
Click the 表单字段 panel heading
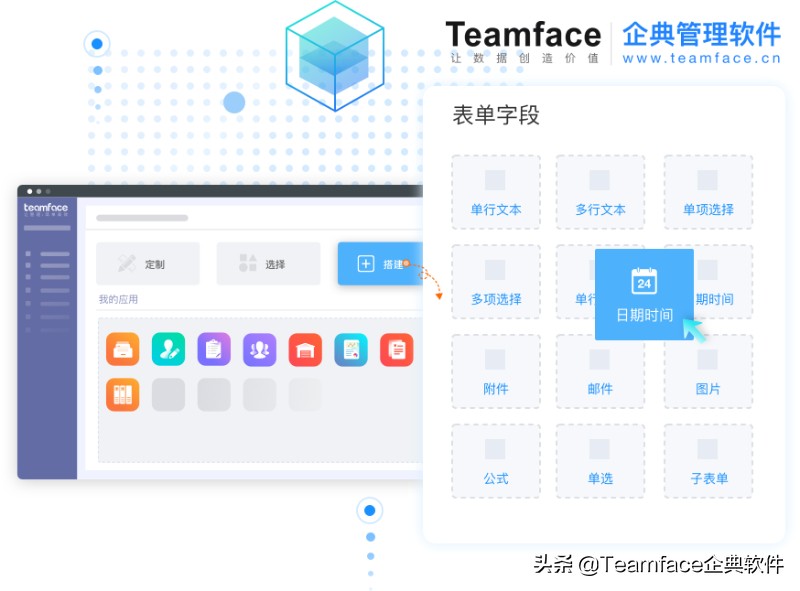pyautogui.click(x=495, y=115)
